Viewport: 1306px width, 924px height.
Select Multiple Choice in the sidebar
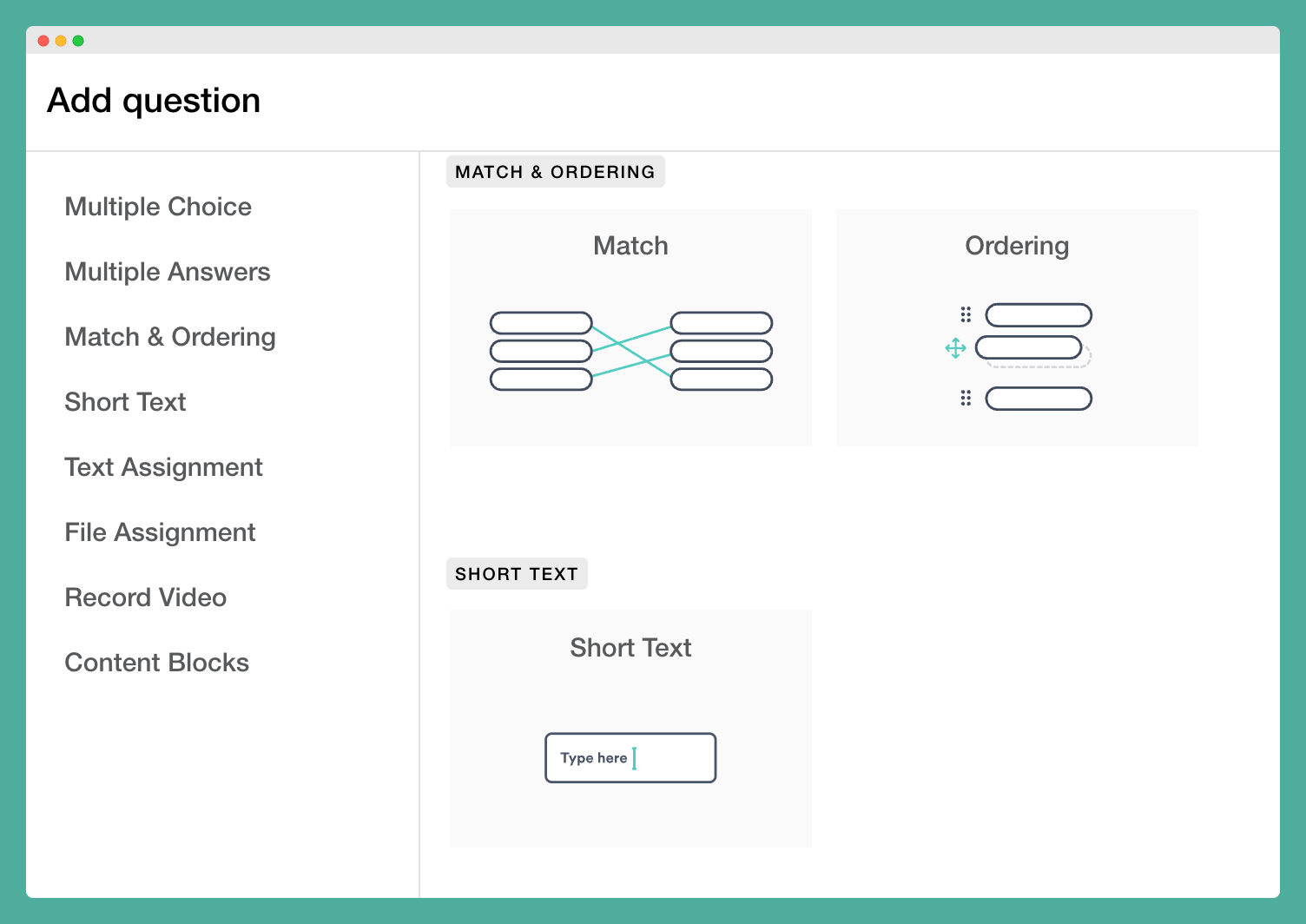coord(158,207)
